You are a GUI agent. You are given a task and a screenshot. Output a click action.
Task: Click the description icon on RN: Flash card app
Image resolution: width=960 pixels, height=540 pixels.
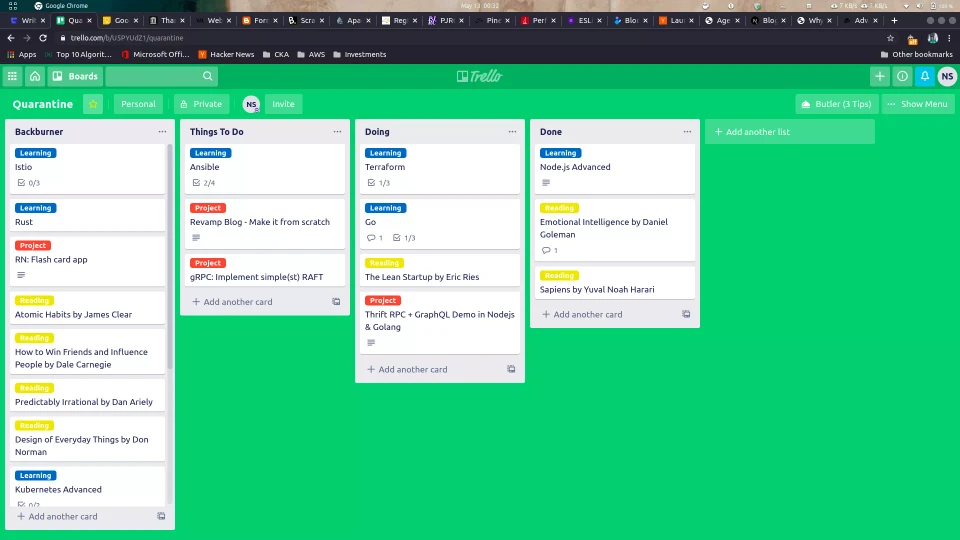click(x=21, y=275)
